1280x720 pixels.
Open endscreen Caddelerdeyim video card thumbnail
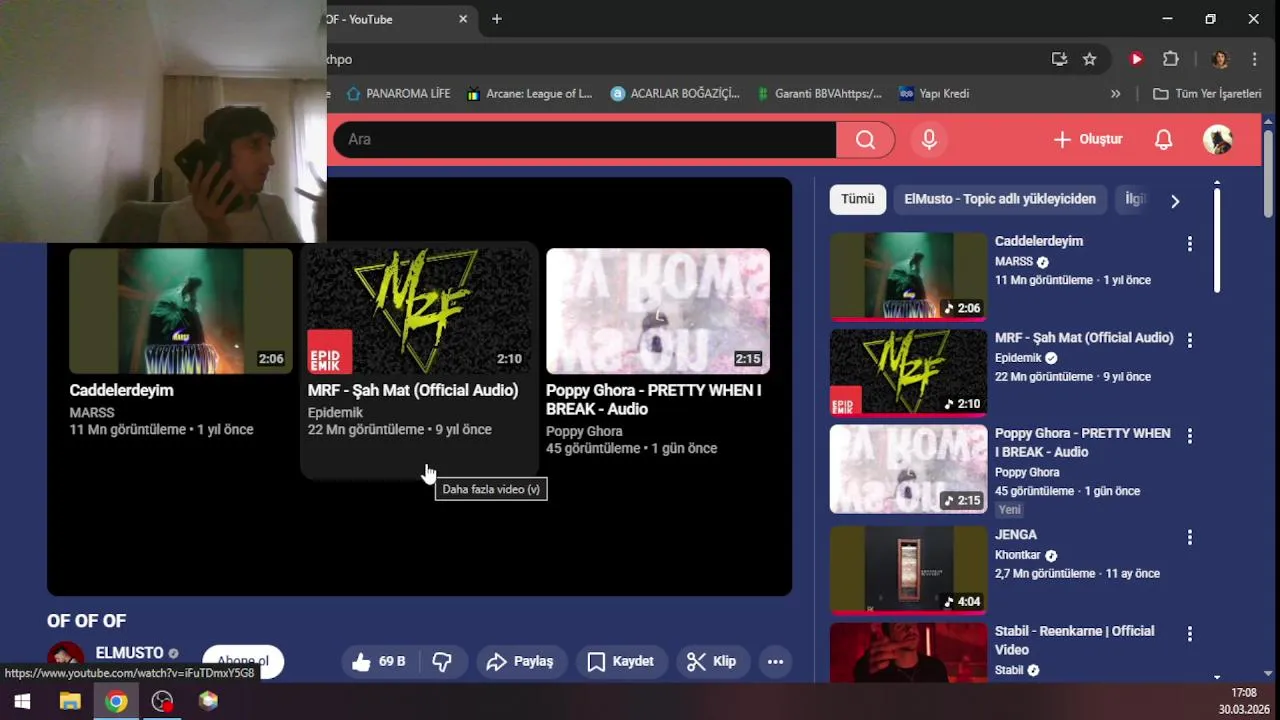pos(181,311)
